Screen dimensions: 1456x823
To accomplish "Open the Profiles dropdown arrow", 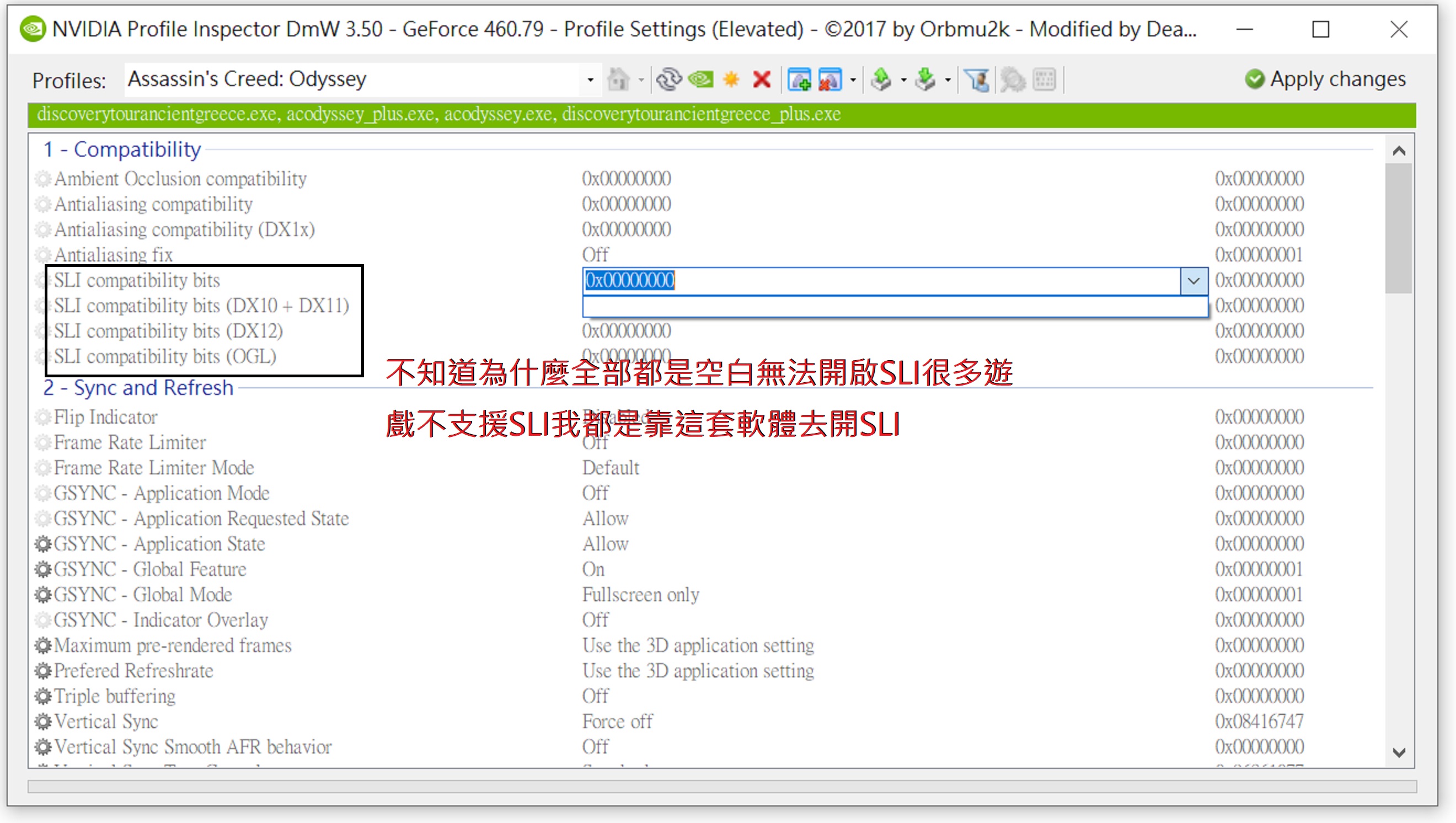I will (590, 79).
